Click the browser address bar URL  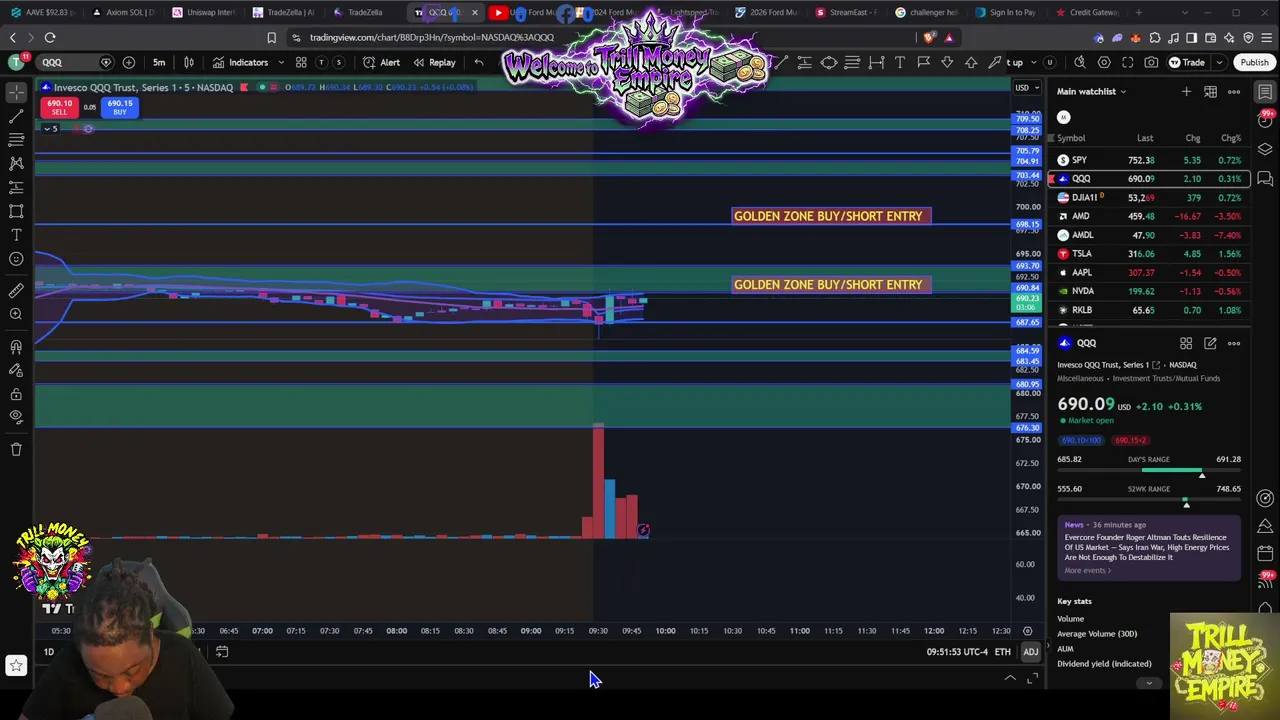point(431,38)
